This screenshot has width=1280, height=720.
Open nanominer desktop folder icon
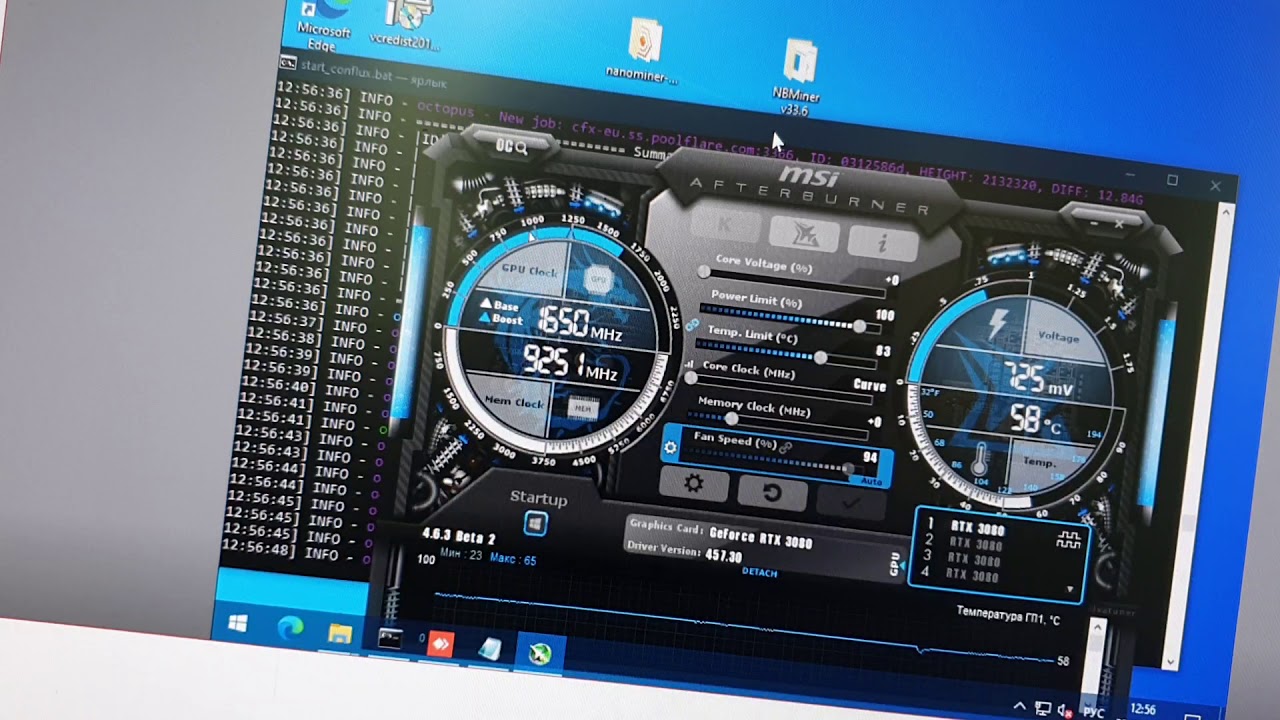(x=644, y=51)
